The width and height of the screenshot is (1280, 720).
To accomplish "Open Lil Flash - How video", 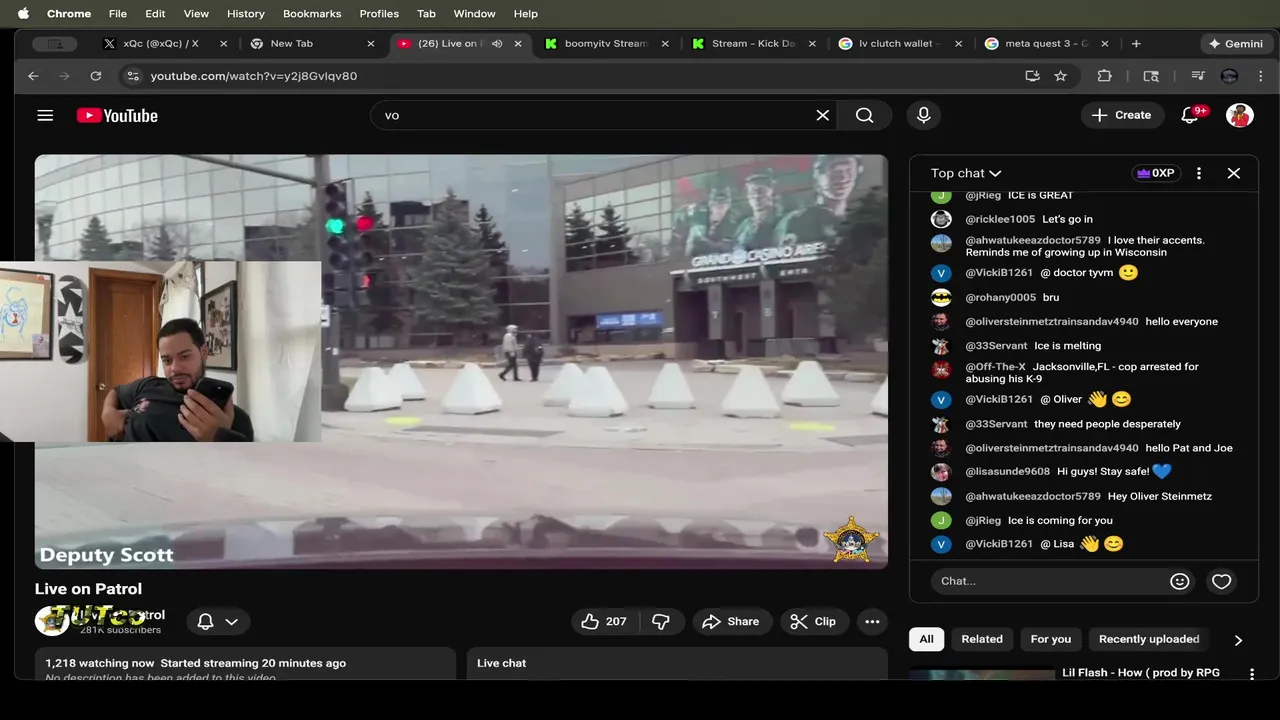I will (1141, 673).
